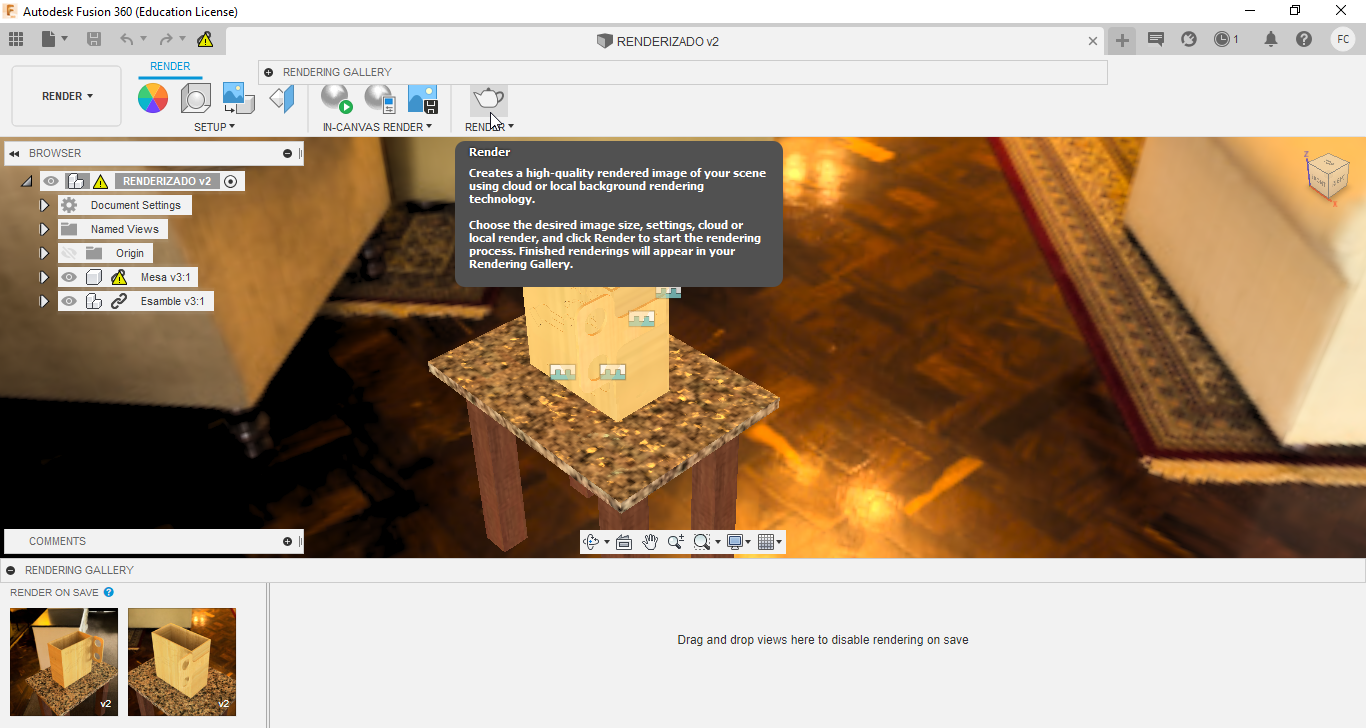Open the Orbit type dropdown arrow
The image size is (1366, 728).
click(x=607, y=542)
